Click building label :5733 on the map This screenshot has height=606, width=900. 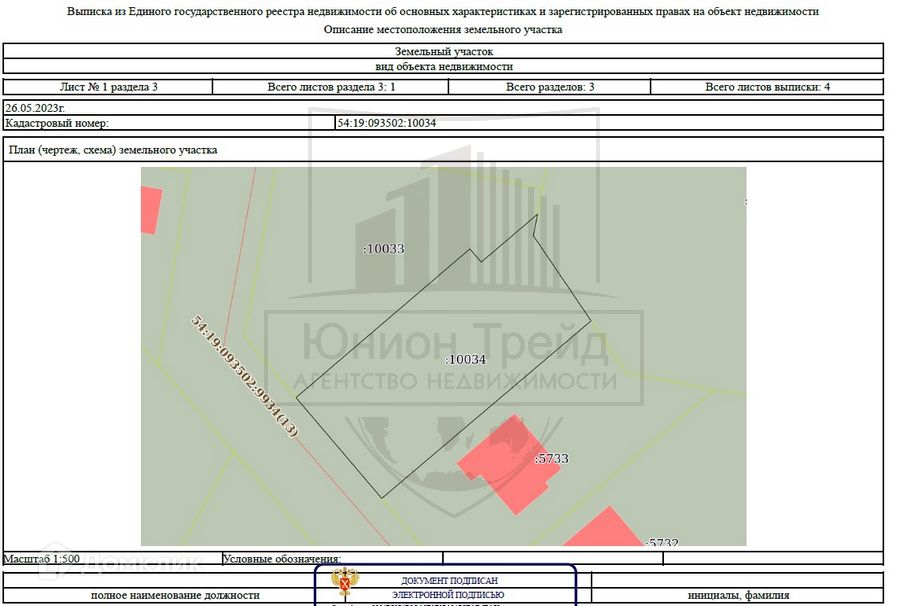552,459
